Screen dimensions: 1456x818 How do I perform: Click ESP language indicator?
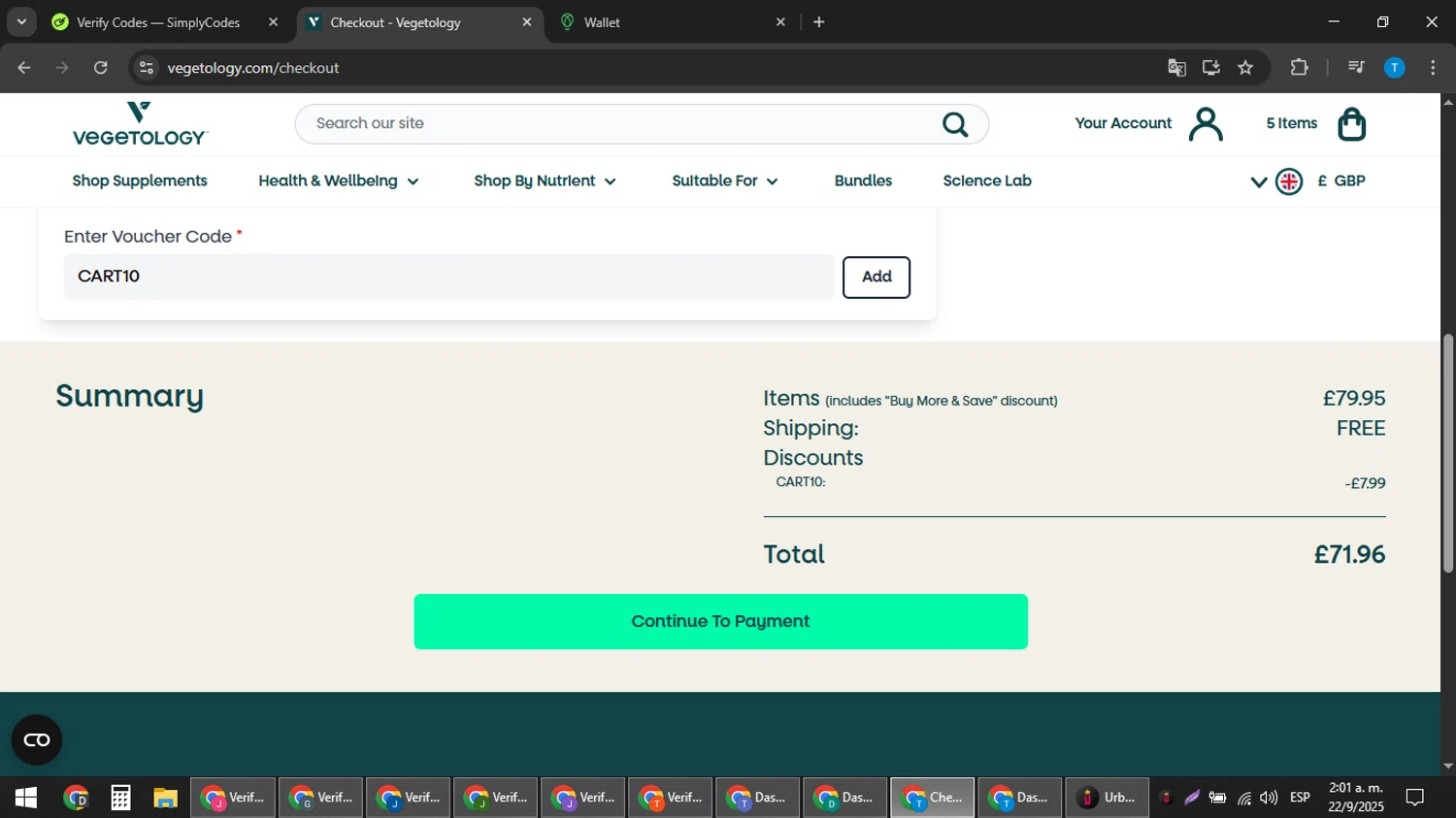click(1300, 798)
